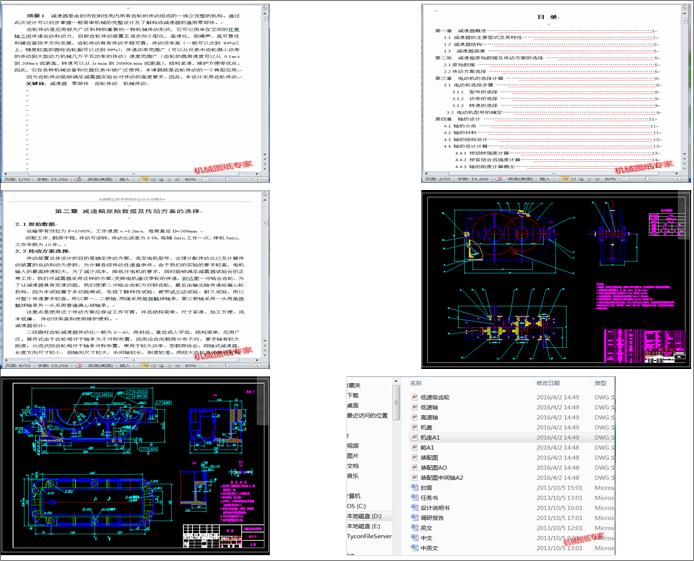The image size is (694, 561).
Task: Click zoom in plus in page 1/50 window
Action: click(x=258, y=179)
